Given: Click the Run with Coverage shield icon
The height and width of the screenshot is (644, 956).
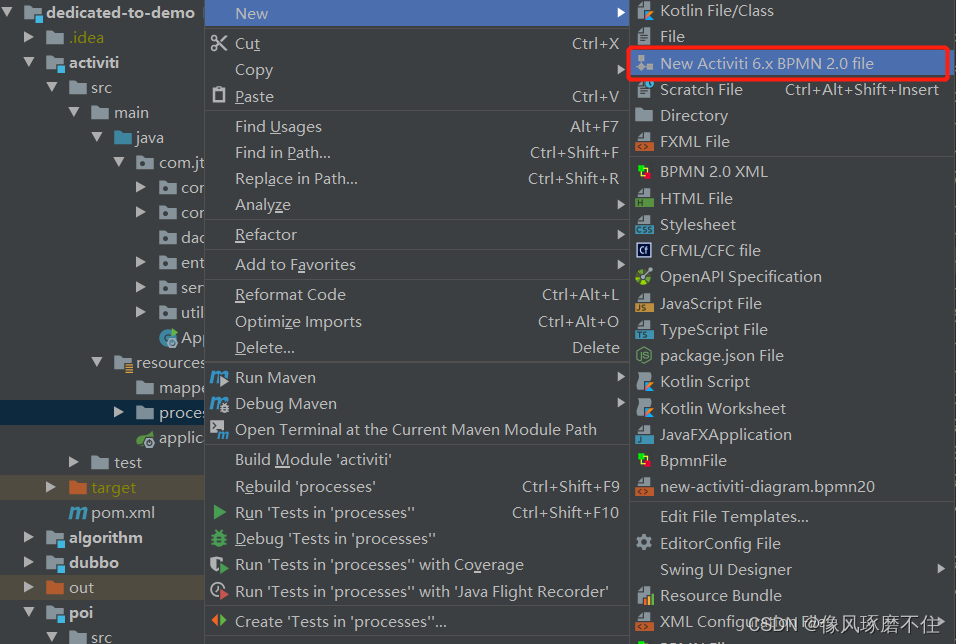Looking at the screenshot, I should tap(219, 565).
